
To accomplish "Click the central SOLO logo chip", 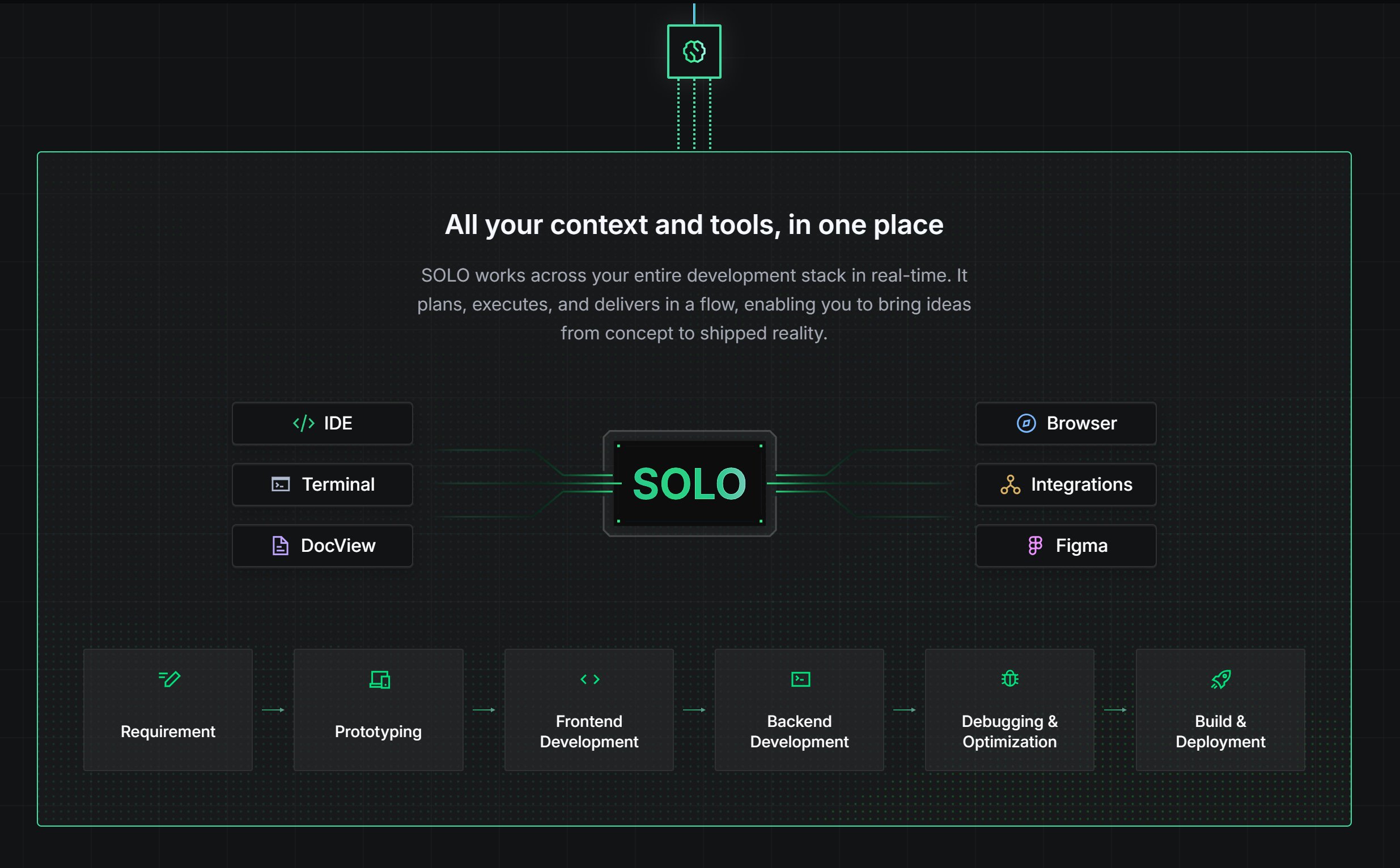I will coord(689,483).
